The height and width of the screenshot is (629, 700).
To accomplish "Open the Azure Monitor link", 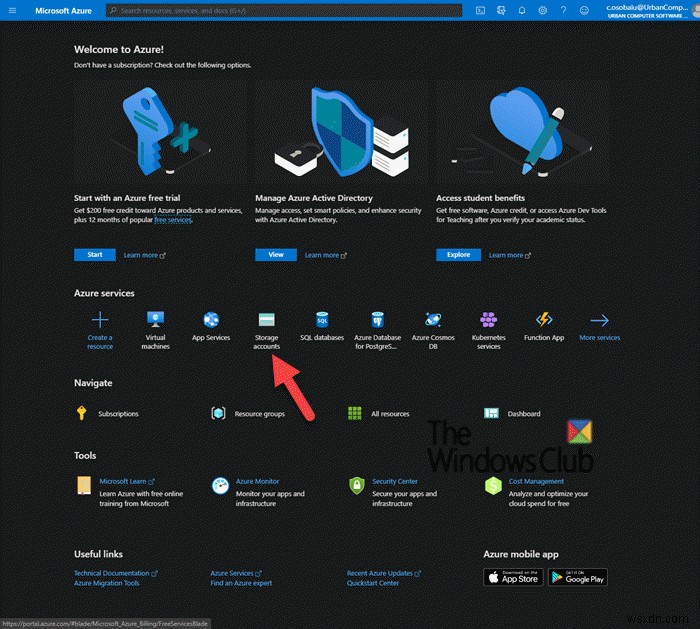I will [x=257, y=481].
